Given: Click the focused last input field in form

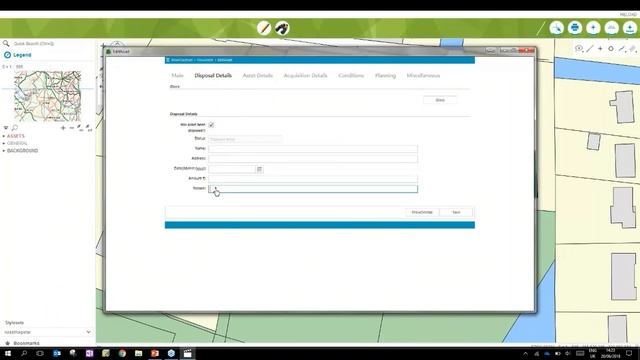Looking at the screenshot, I should click(313, 189).
